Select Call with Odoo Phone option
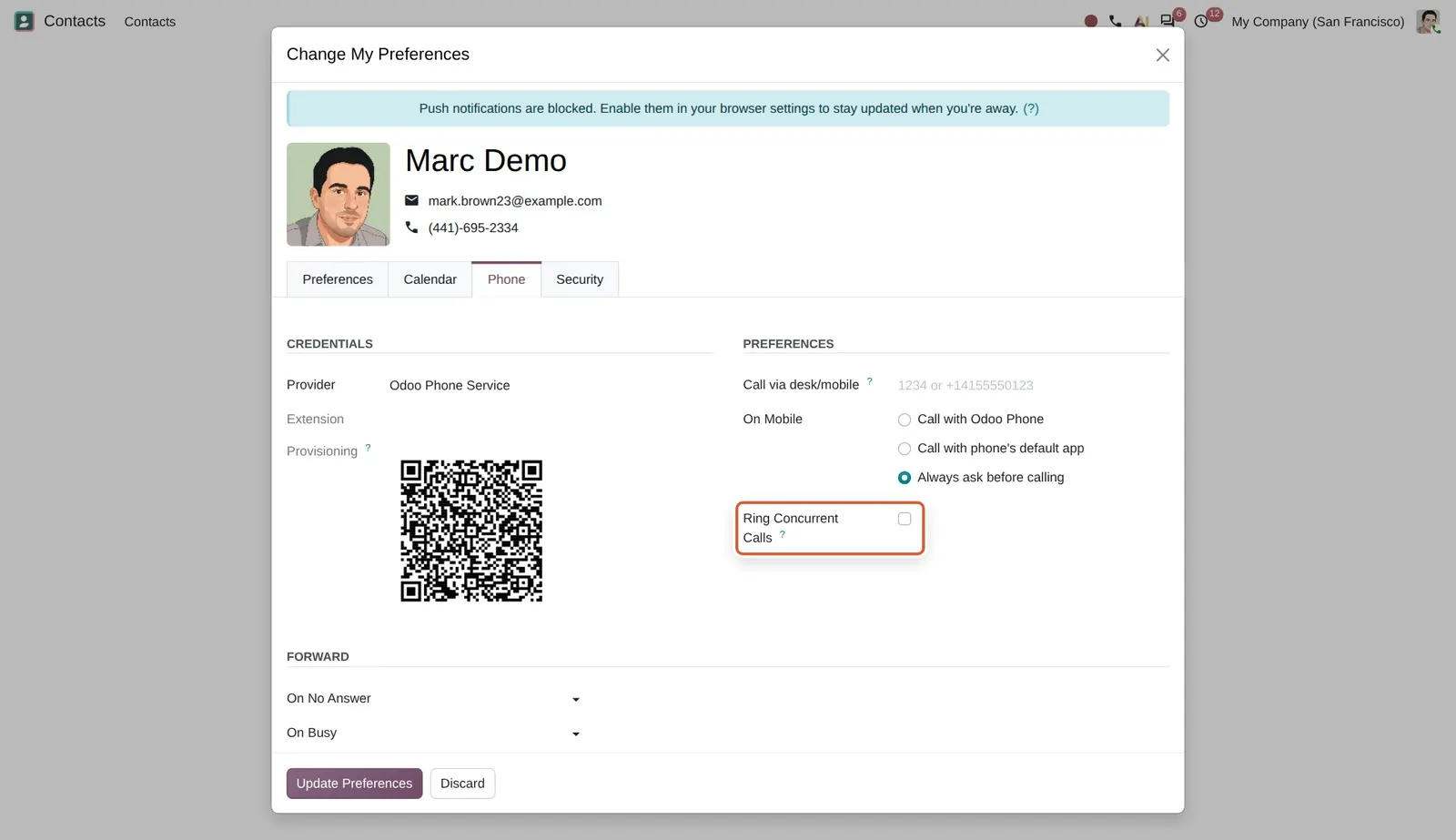Viewport: 1456px width, 840px height. pyautogui.click(x=904, y=420)
